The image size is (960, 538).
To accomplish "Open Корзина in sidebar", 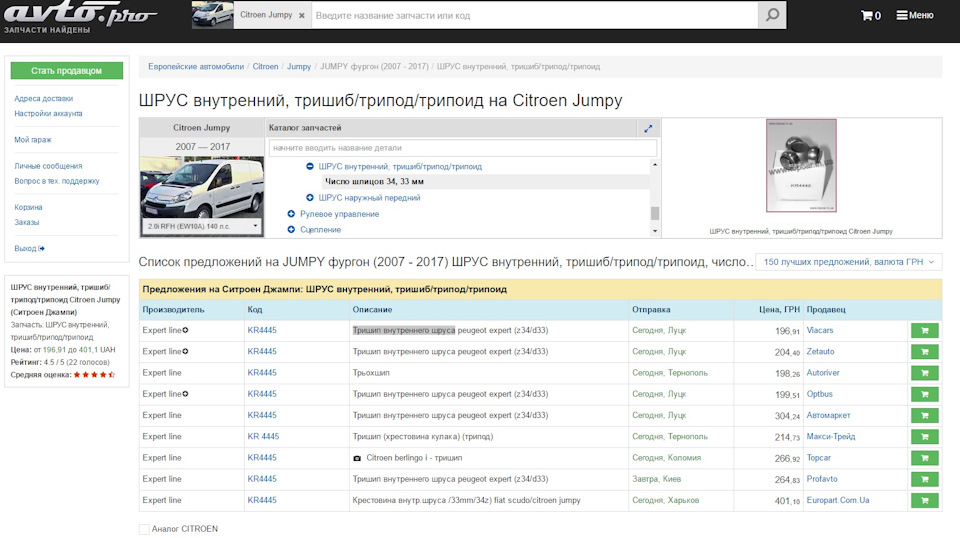I will (28, 207).
